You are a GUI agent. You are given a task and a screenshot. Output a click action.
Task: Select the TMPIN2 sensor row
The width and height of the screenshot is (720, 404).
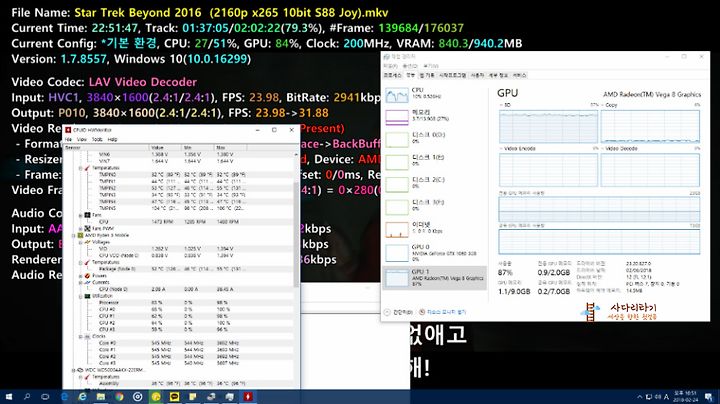point(178,188)
